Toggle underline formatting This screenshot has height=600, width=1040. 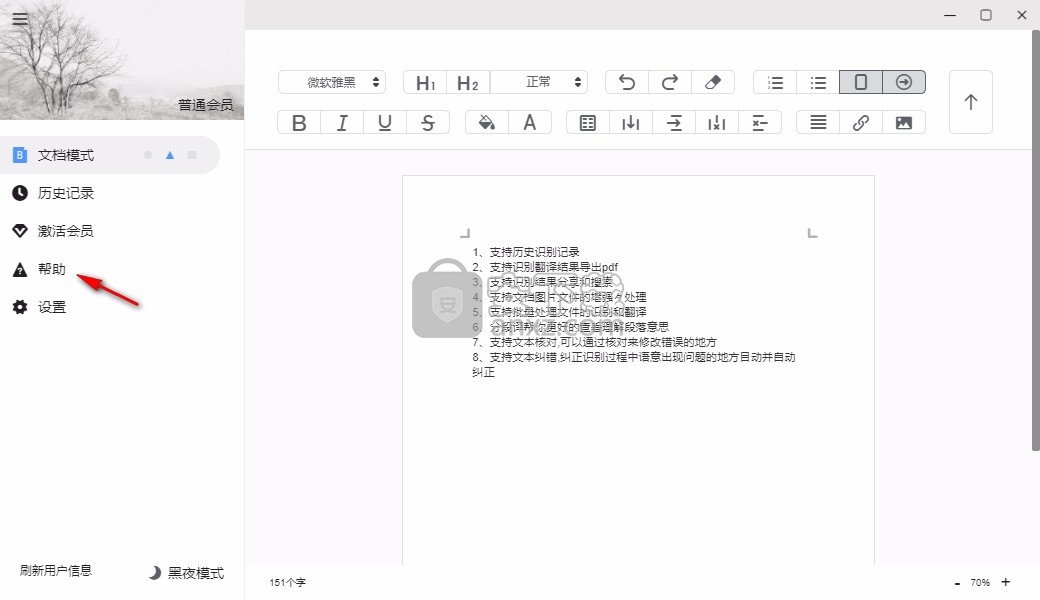tap(385, 123)
